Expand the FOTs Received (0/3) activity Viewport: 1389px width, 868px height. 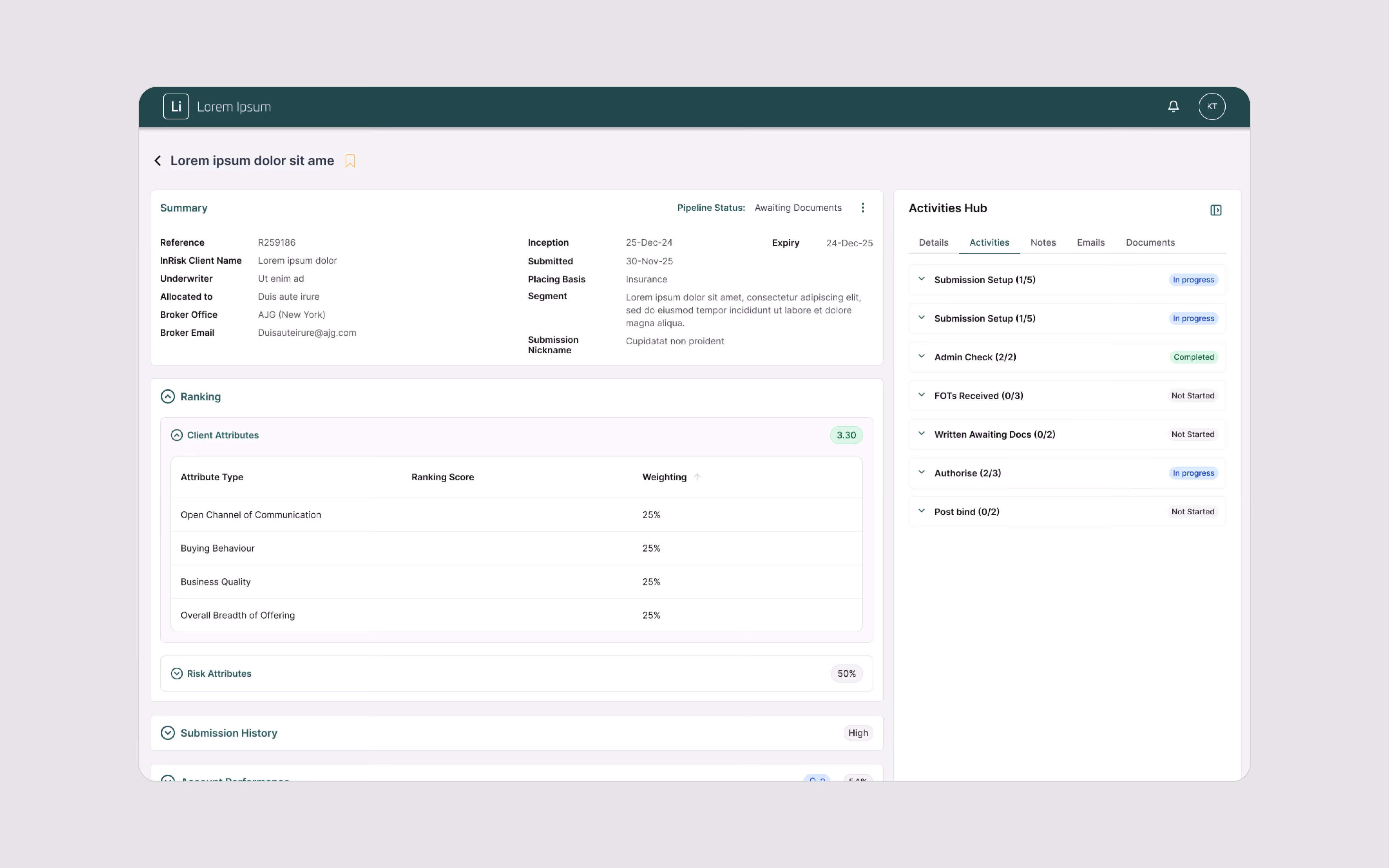(922, 395)
